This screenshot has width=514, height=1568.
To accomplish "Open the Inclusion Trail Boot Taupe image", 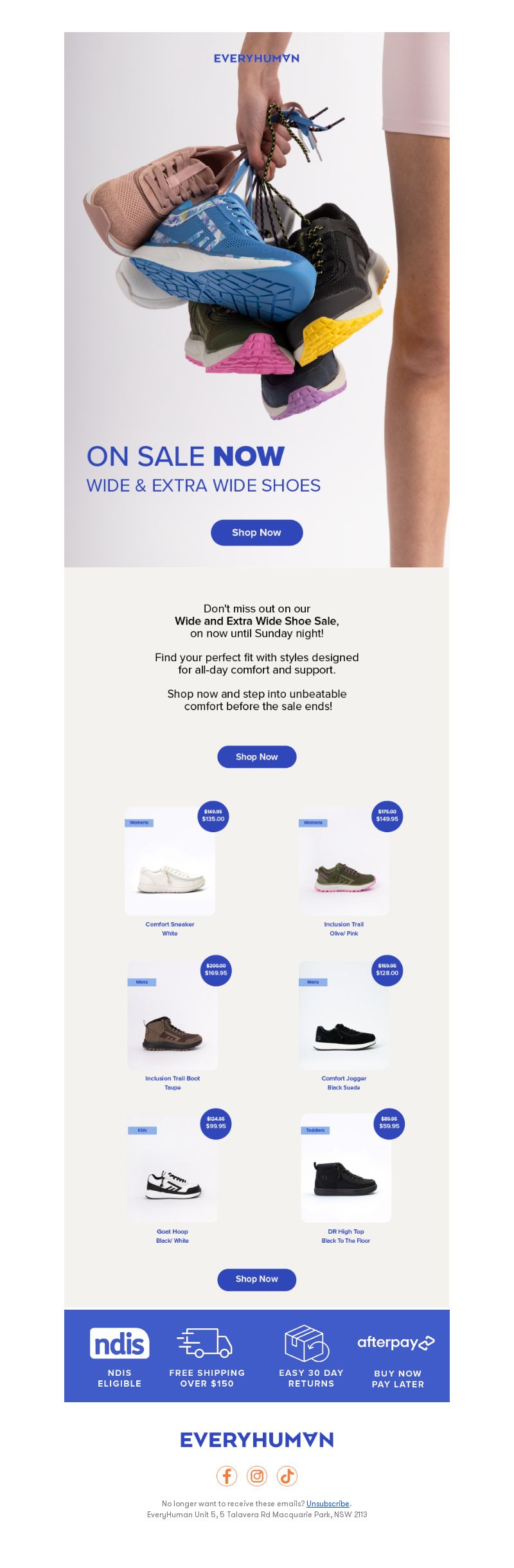I will tap(172, 1015).
